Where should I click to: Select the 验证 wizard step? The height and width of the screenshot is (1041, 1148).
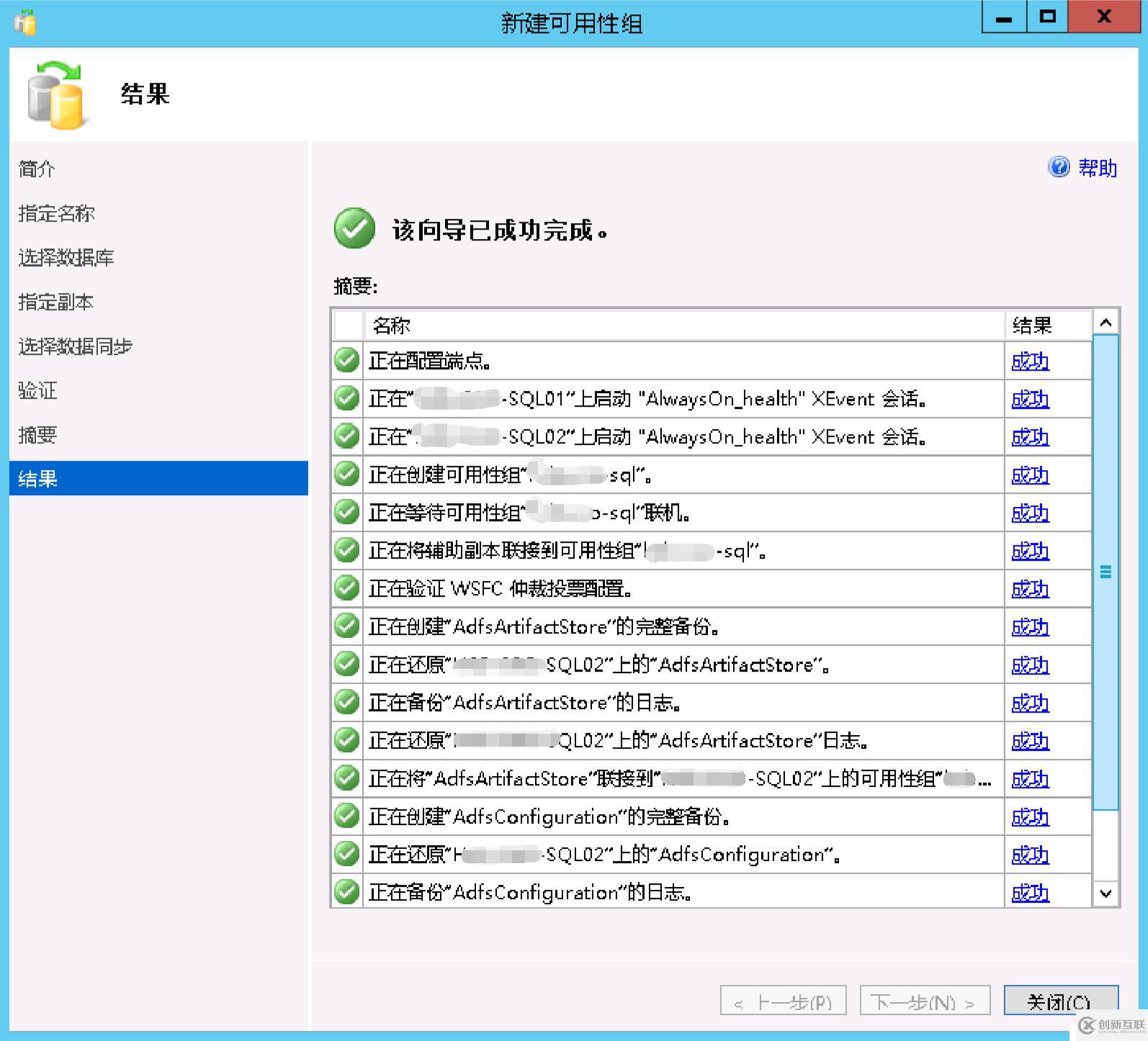coord(37,391)
